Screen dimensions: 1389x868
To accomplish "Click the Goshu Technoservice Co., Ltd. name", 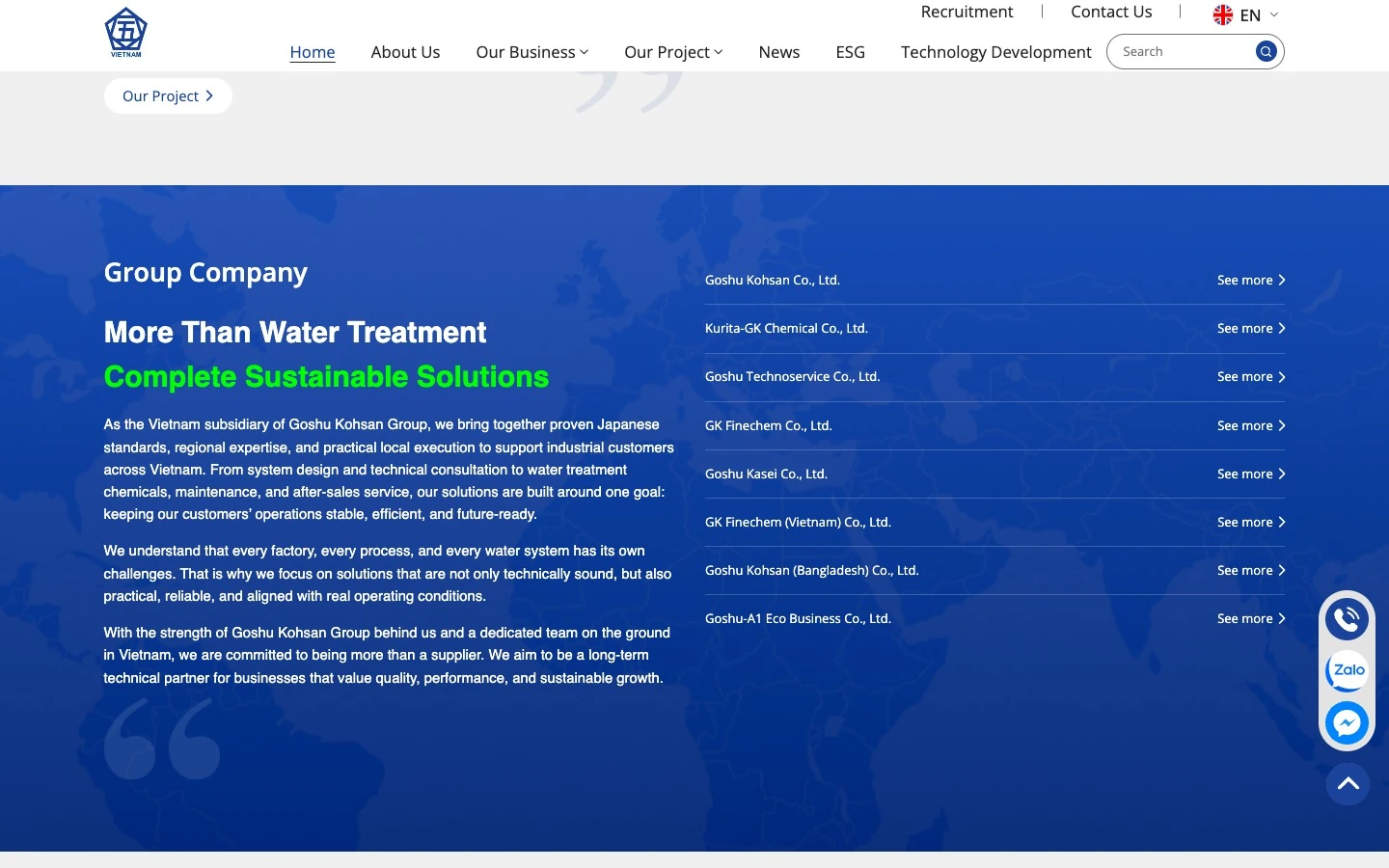I will [793, 377].
